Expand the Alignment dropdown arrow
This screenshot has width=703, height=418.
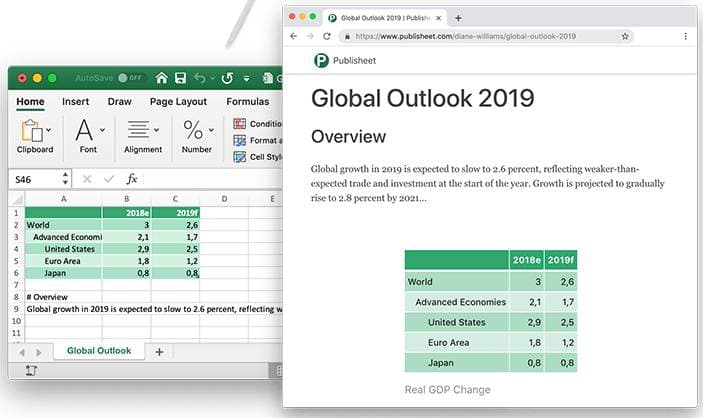[x=156, y=130]
